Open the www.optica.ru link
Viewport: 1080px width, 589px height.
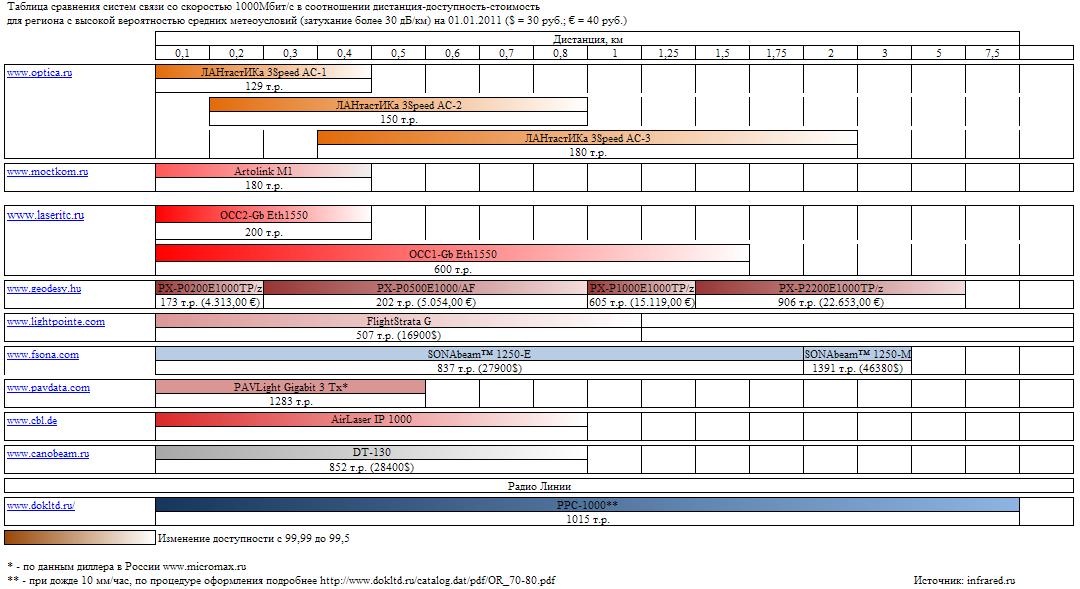(39, 72)
